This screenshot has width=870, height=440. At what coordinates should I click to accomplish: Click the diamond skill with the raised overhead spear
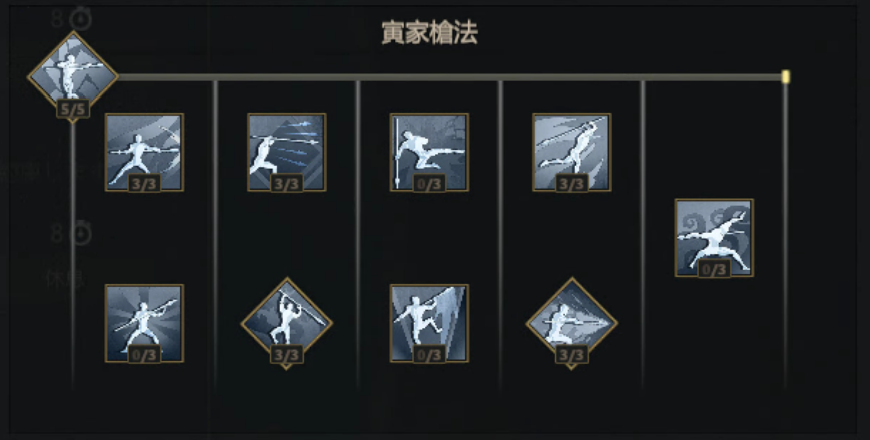(x=287, y=323)
